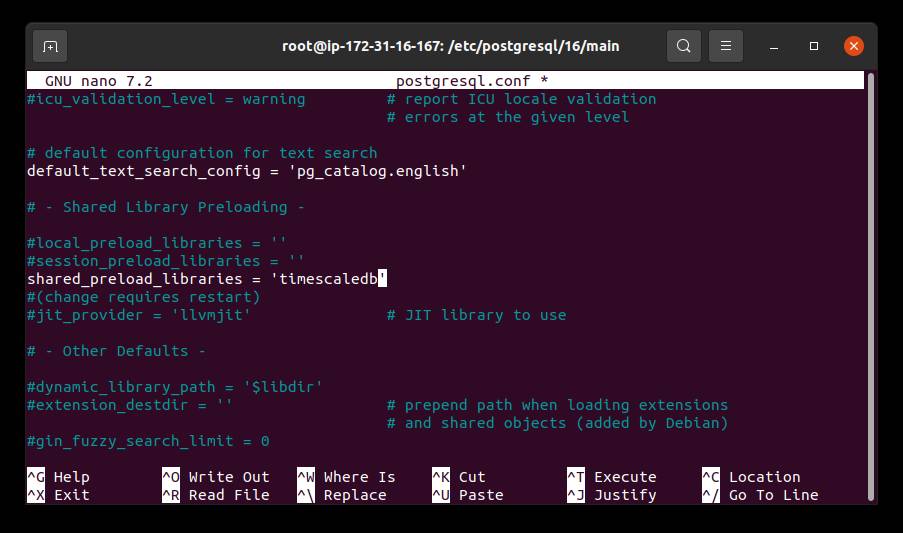Click the postgresql.conf filename in header
Screen dimensions: 903x533
462,81
